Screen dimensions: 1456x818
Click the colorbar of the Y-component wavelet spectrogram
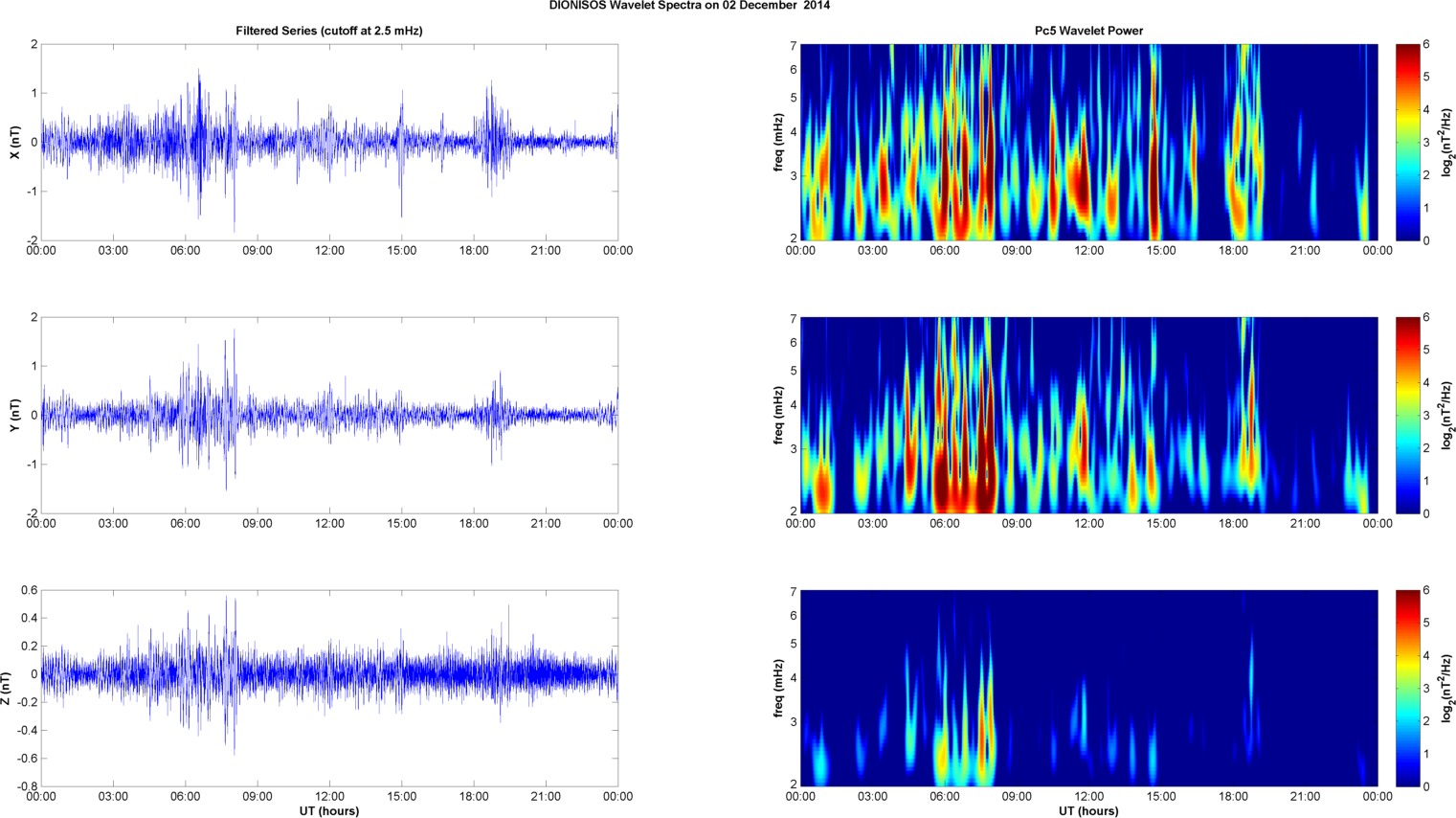point(1407,416)
